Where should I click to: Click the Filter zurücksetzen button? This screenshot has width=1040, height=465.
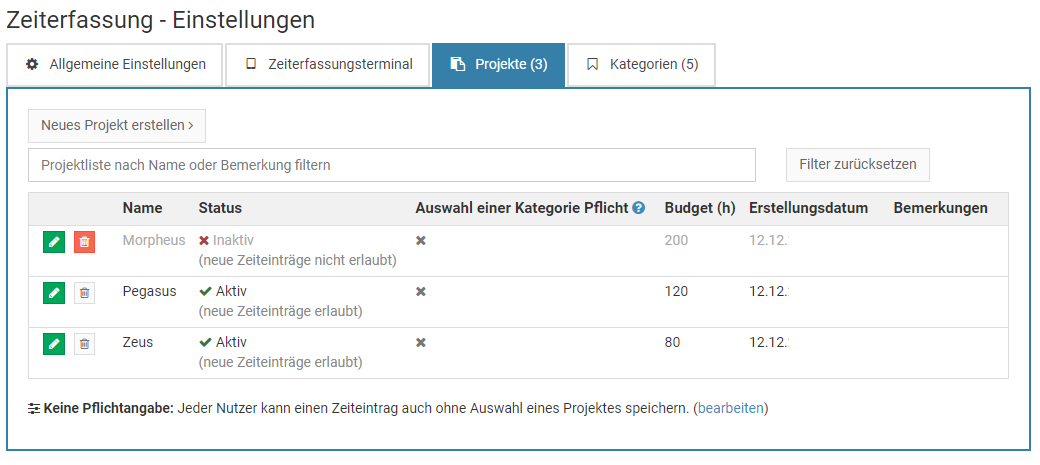coord(857,165)
